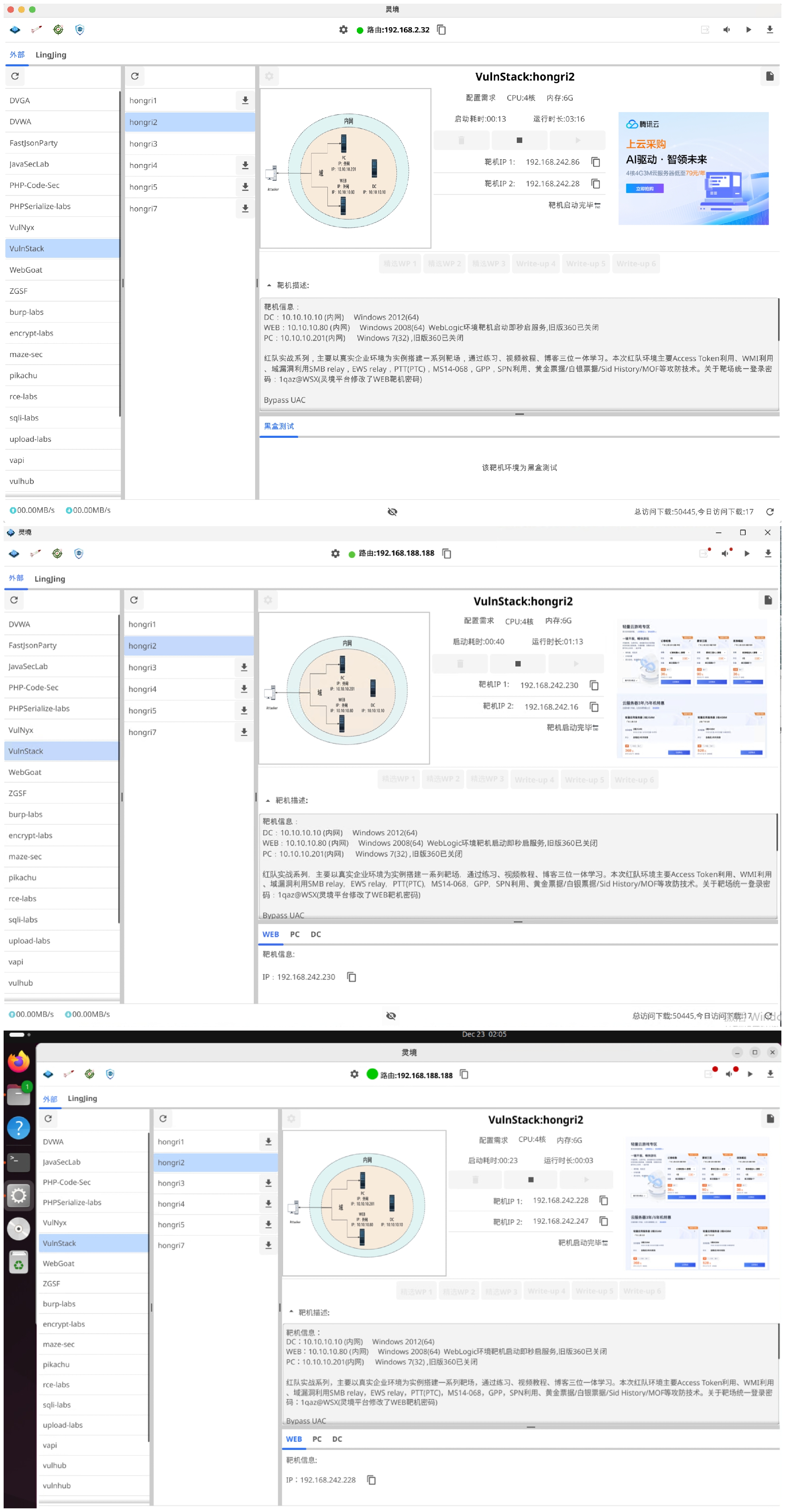785x1512 pixels.
Task: Collapse 靶机描述 section in the Windows-style window
Action: click(x=268, y=801)
